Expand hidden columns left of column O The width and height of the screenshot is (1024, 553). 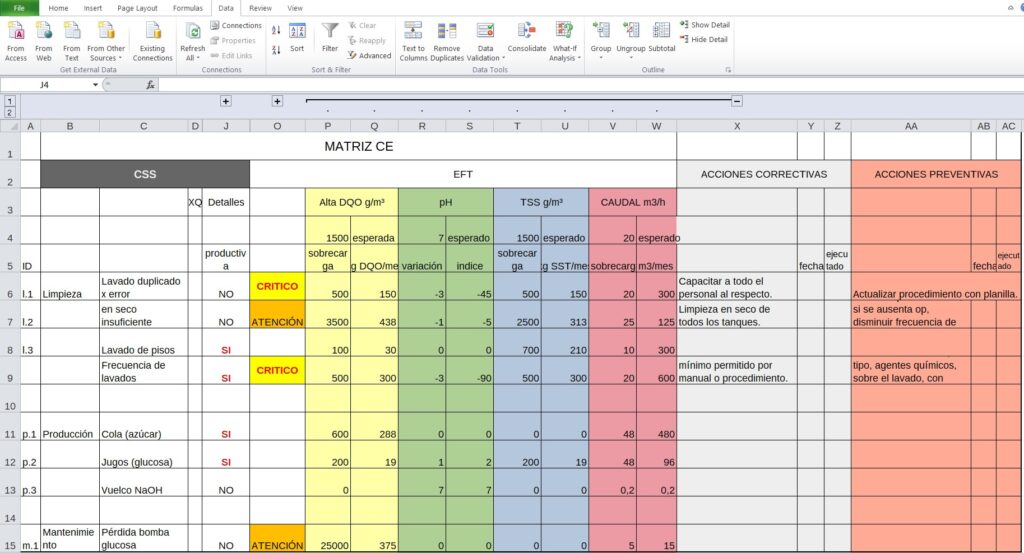point(277,101)
